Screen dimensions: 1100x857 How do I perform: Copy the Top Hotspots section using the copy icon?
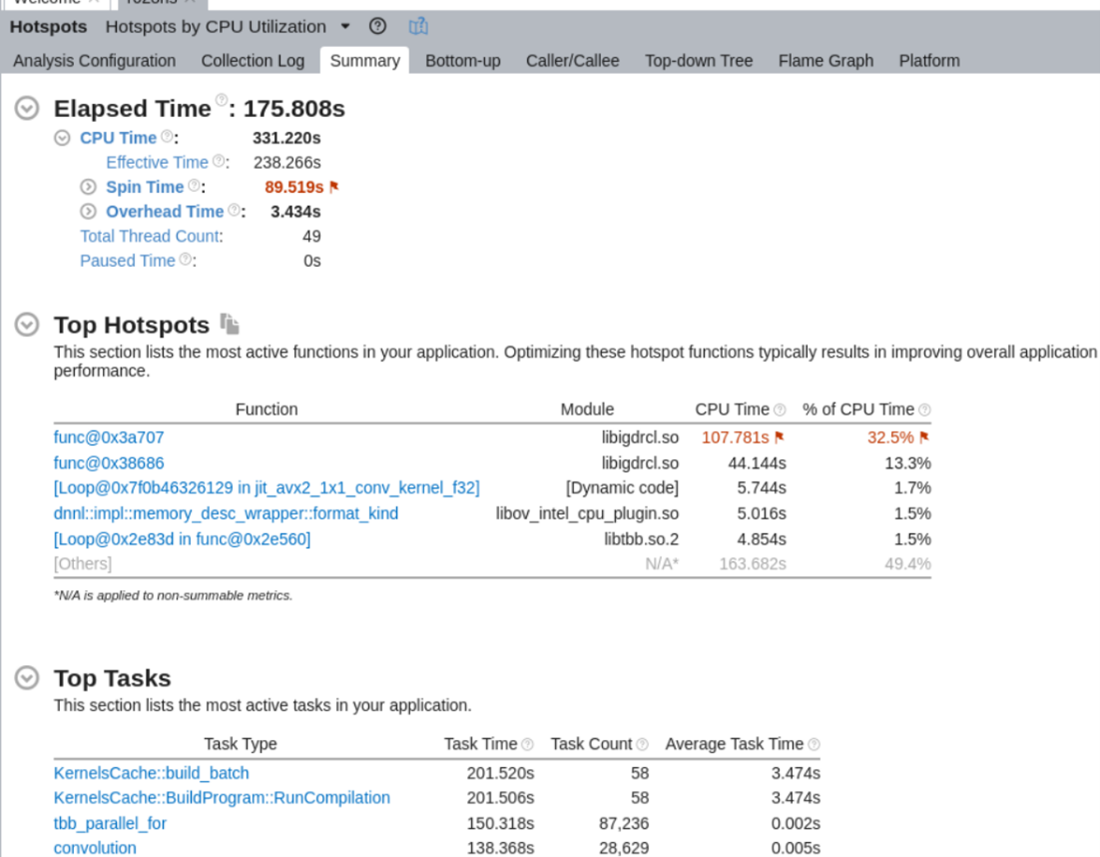(x=231, y=324)
